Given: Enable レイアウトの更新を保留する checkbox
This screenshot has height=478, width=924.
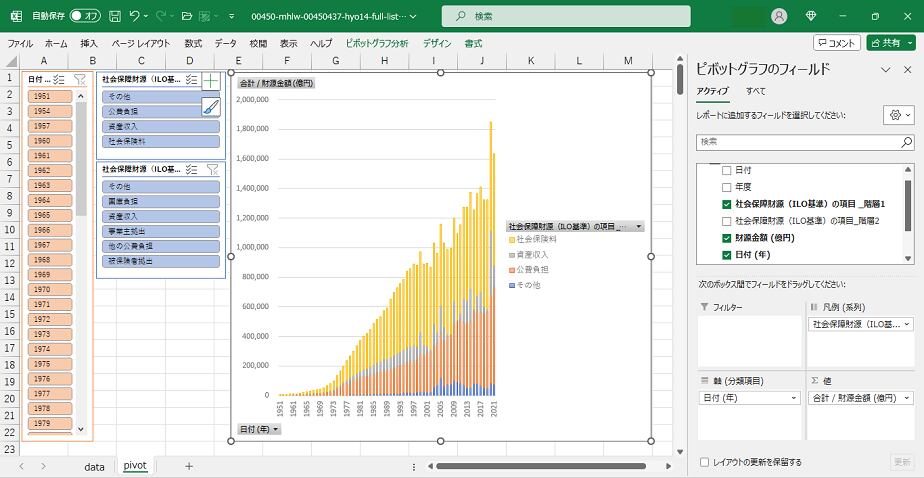Looking at the screenshot, I should pyautogui.click(x=706, y=462).
